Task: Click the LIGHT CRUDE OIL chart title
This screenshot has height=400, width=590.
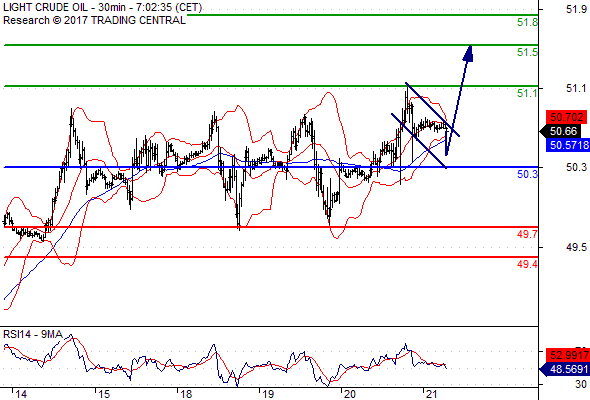Action: click(103, 7)
